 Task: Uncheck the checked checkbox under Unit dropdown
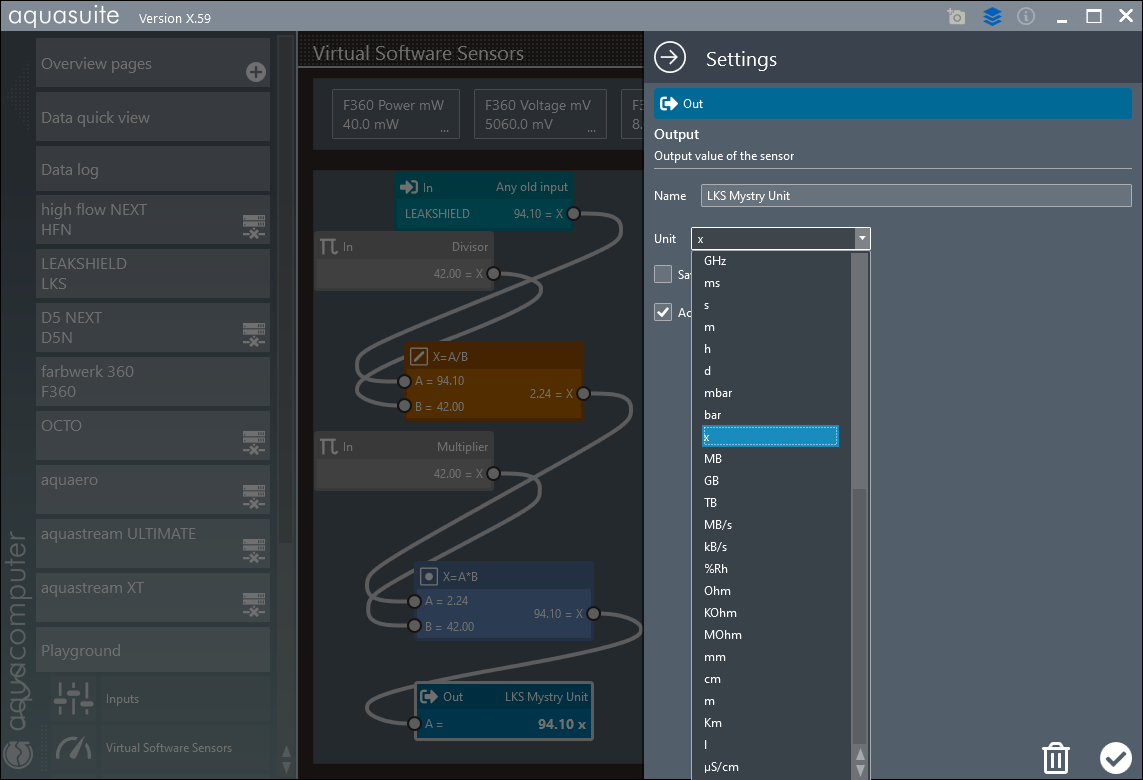663,312
